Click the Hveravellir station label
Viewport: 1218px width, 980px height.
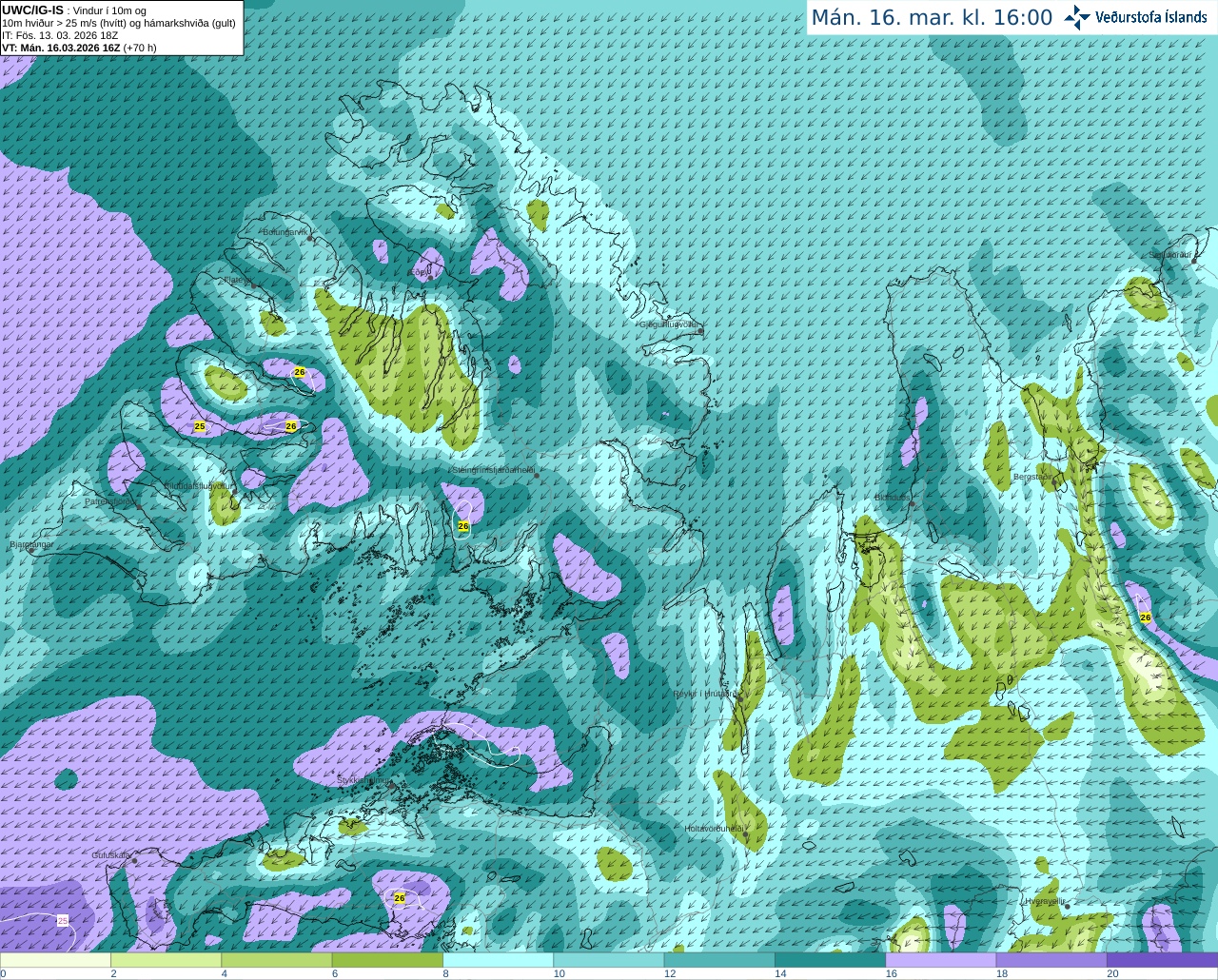[x=1045, y=901]
